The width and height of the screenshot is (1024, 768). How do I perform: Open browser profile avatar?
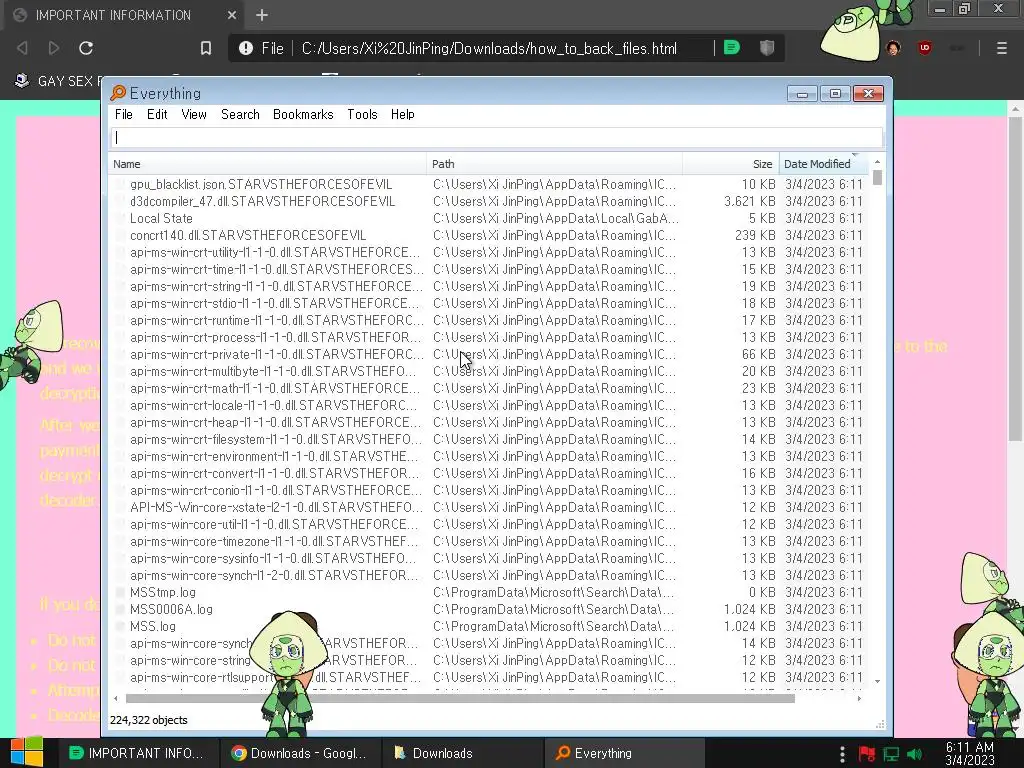tap(893, 48)
